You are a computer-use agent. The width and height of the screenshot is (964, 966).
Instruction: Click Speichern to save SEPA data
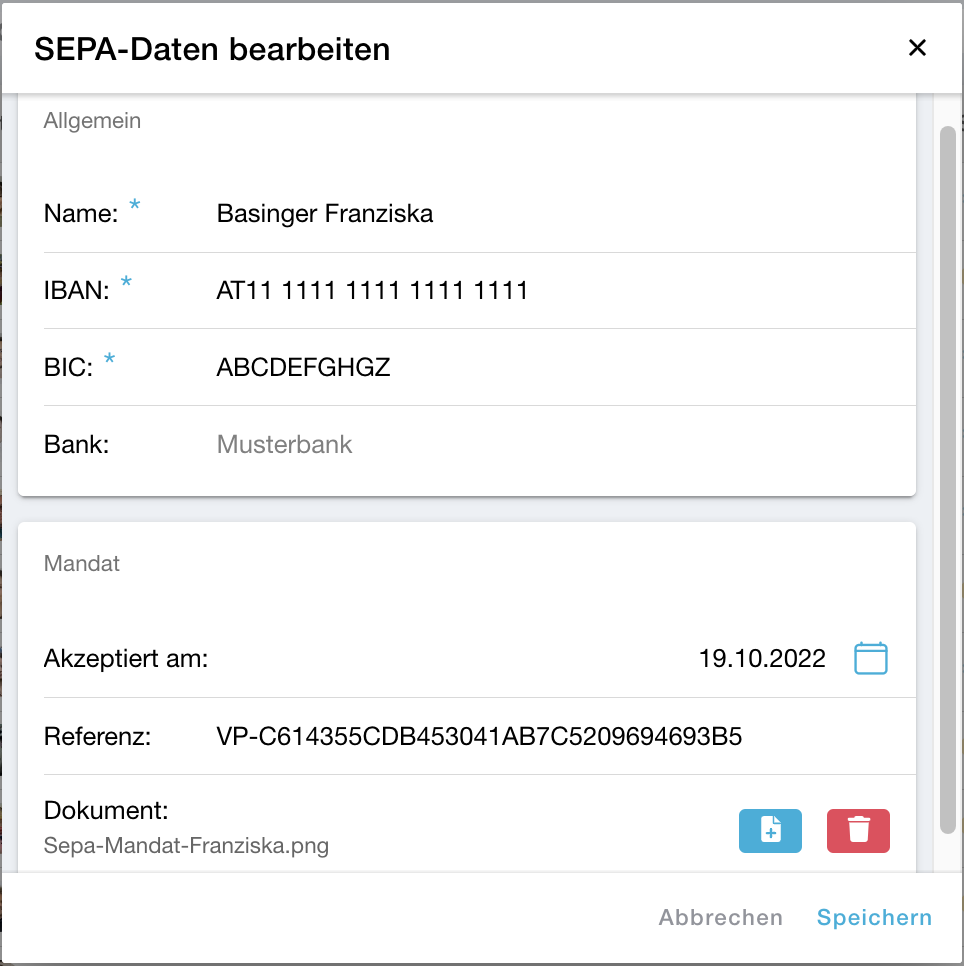coord(874,917)
